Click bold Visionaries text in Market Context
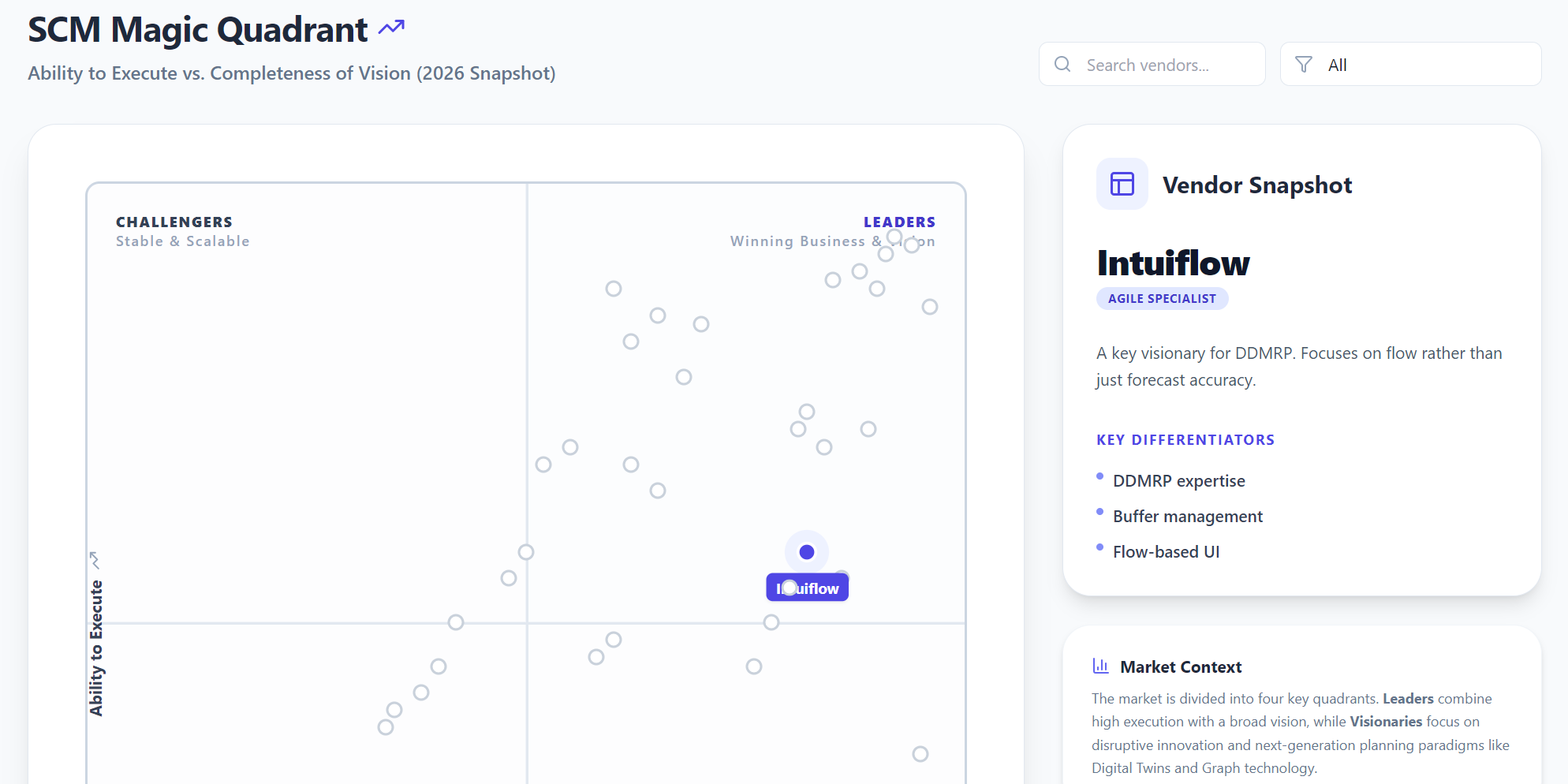This screenshot has width=1568, height=784. (1385, 722)
